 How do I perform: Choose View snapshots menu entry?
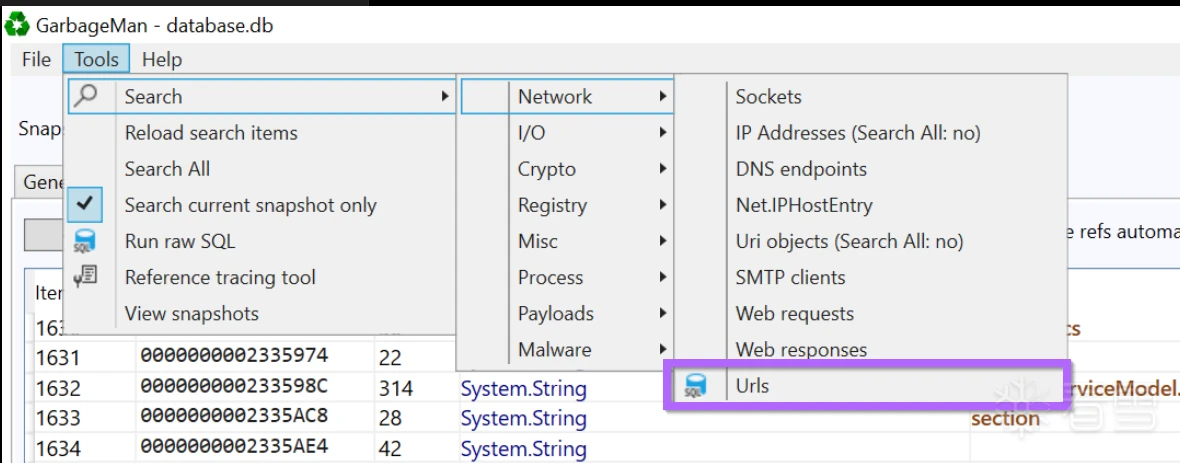click(191, 313)
